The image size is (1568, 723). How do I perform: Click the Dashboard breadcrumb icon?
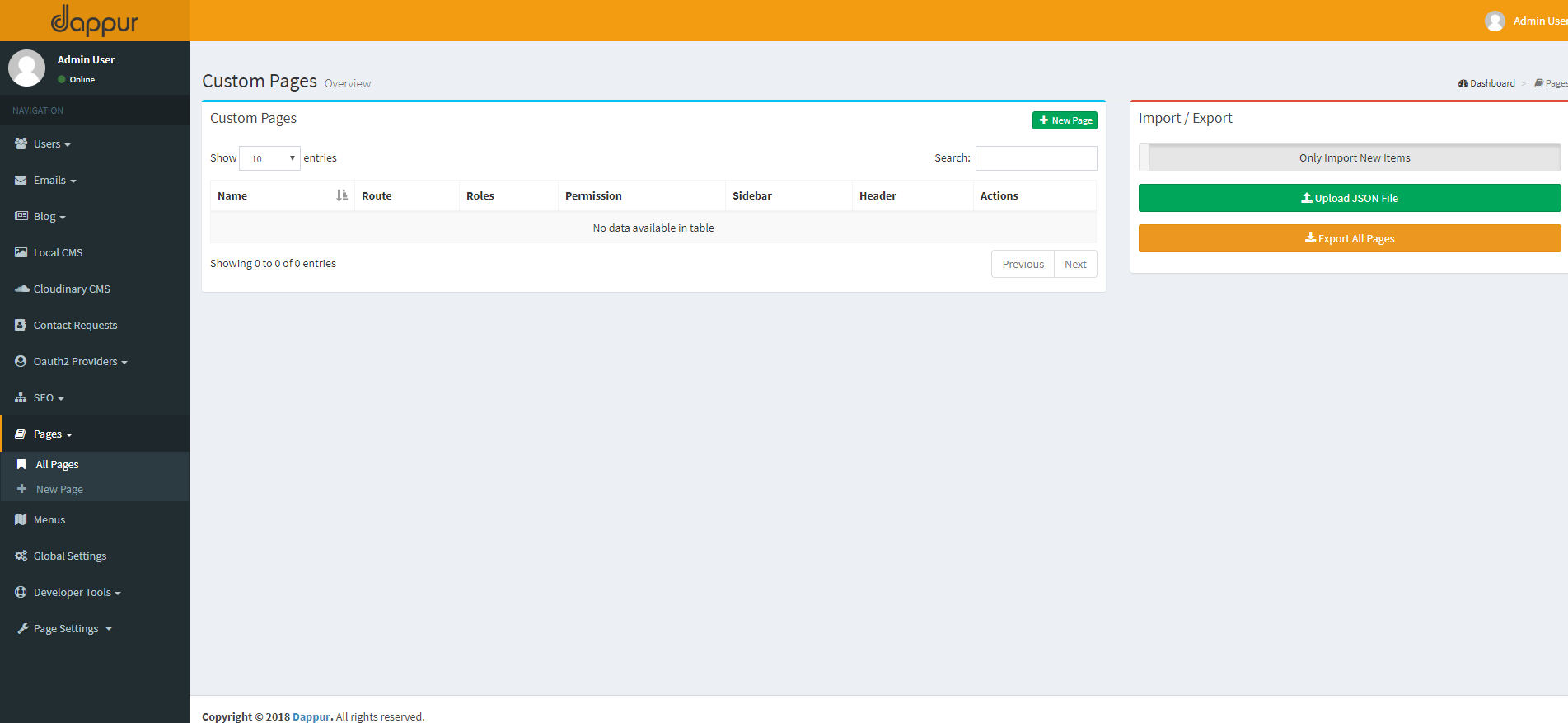[1463, 83]
